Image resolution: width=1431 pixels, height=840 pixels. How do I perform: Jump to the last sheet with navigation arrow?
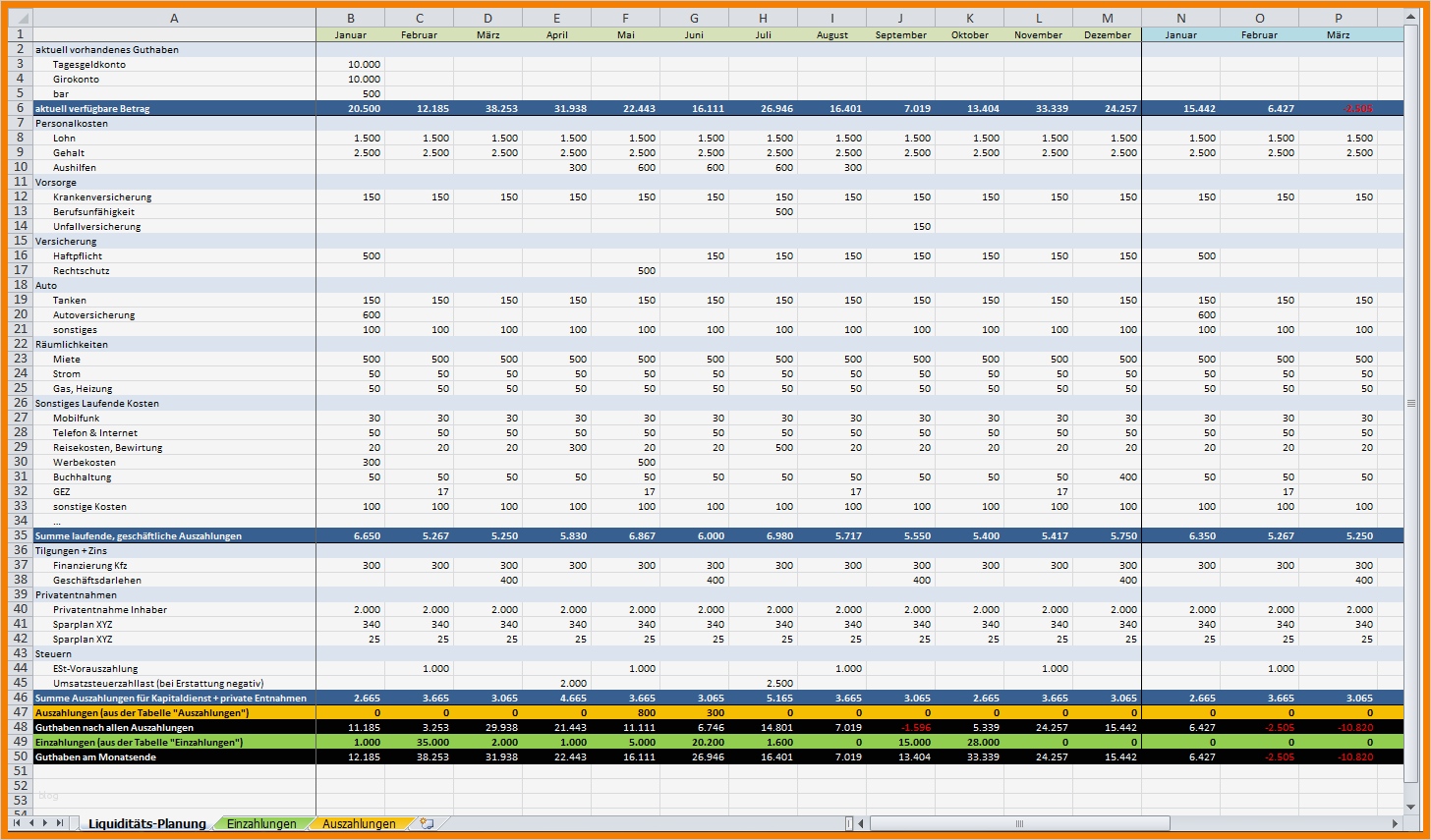[x=60, y=823]
